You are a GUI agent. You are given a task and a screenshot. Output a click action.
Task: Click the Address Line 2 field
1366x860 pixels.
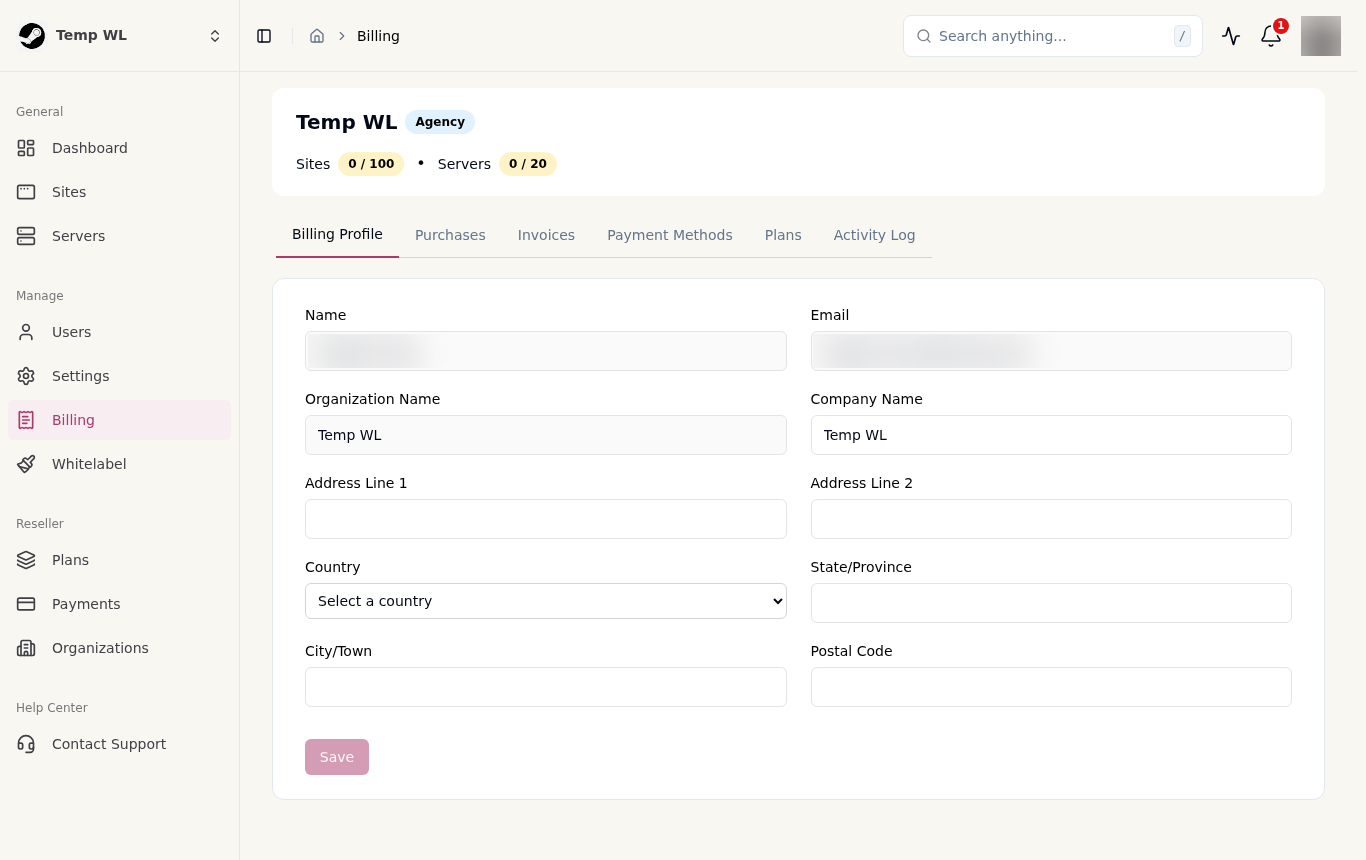click(1051, 519)
